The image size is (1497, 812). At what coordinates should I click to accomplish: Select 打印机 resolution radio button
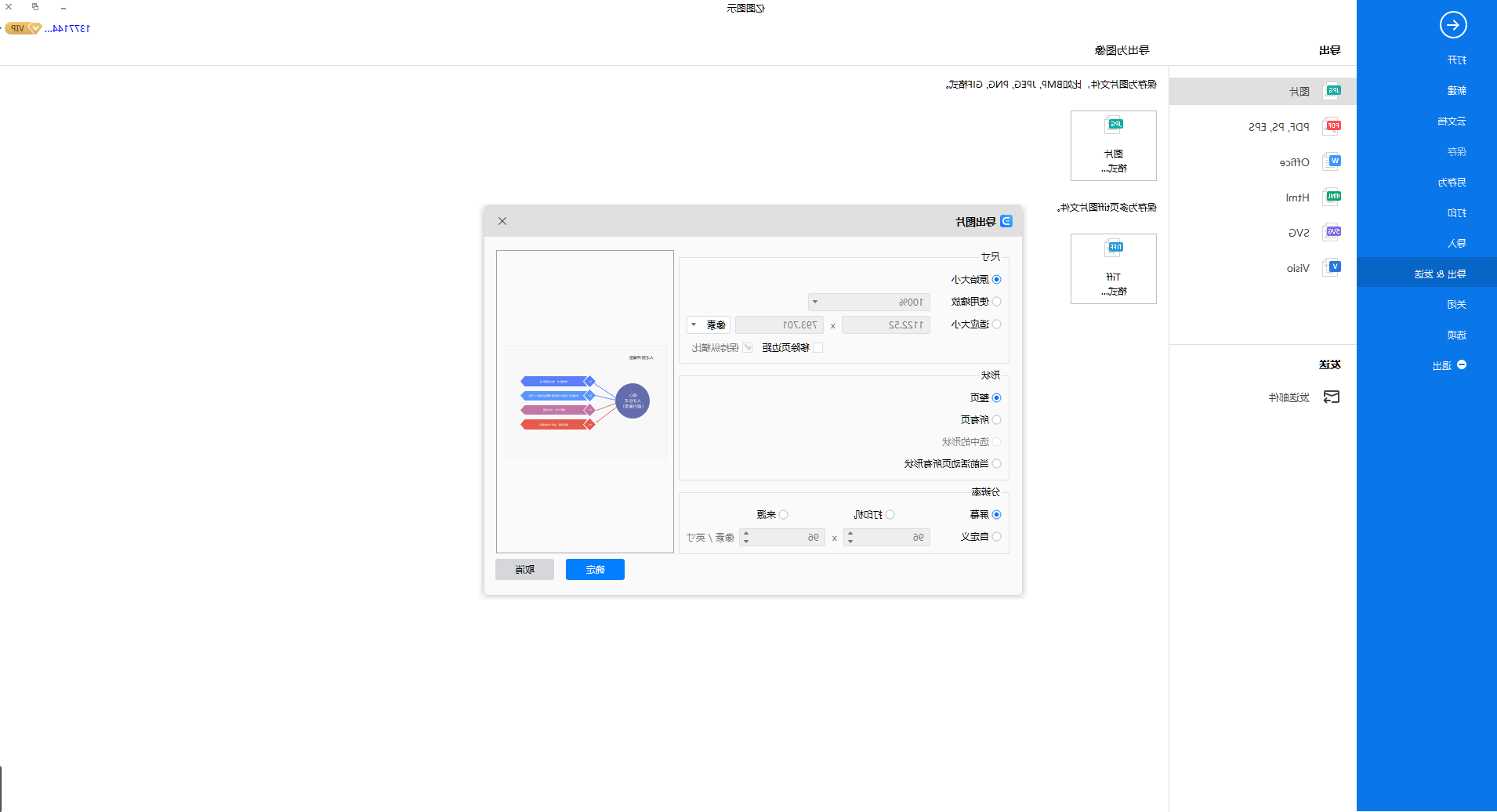(890, 515)
